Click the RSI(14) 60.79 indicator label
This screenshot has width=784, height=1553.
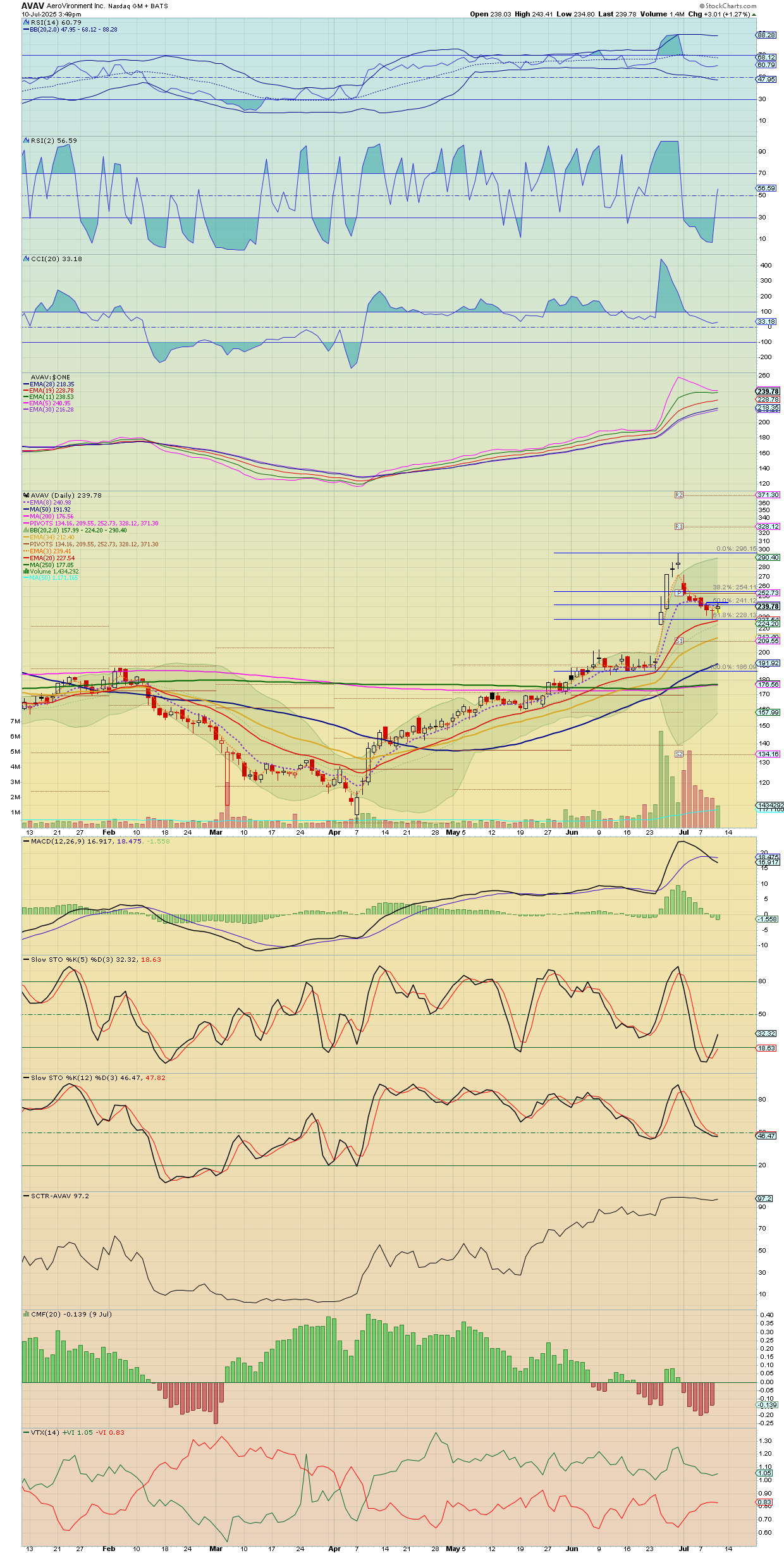coord(56,22)
